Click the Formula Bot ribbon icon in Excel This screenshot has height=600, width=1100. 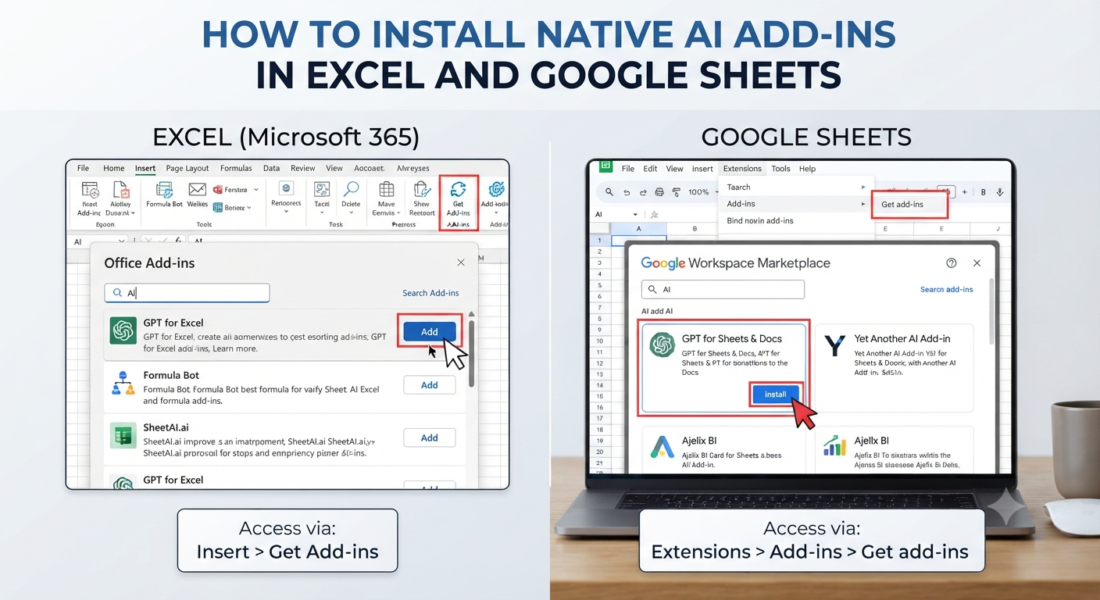164,190
